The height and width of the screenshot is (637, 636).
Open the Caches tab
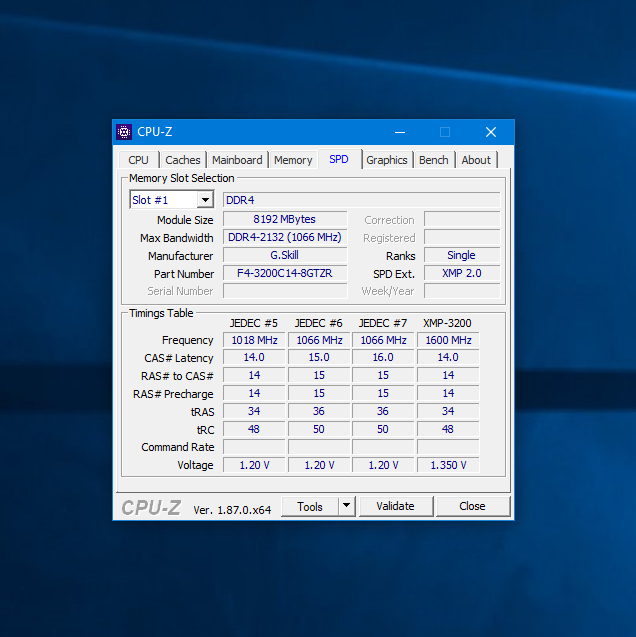[x=183, y=160]
